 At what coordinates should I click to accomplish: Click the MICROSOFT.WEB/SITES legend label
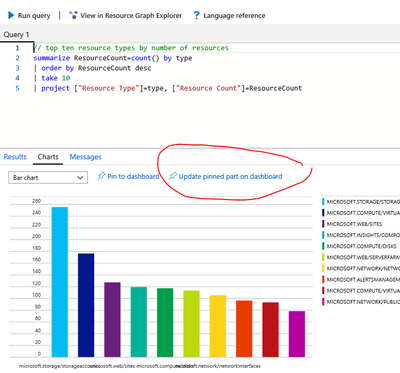354,224
